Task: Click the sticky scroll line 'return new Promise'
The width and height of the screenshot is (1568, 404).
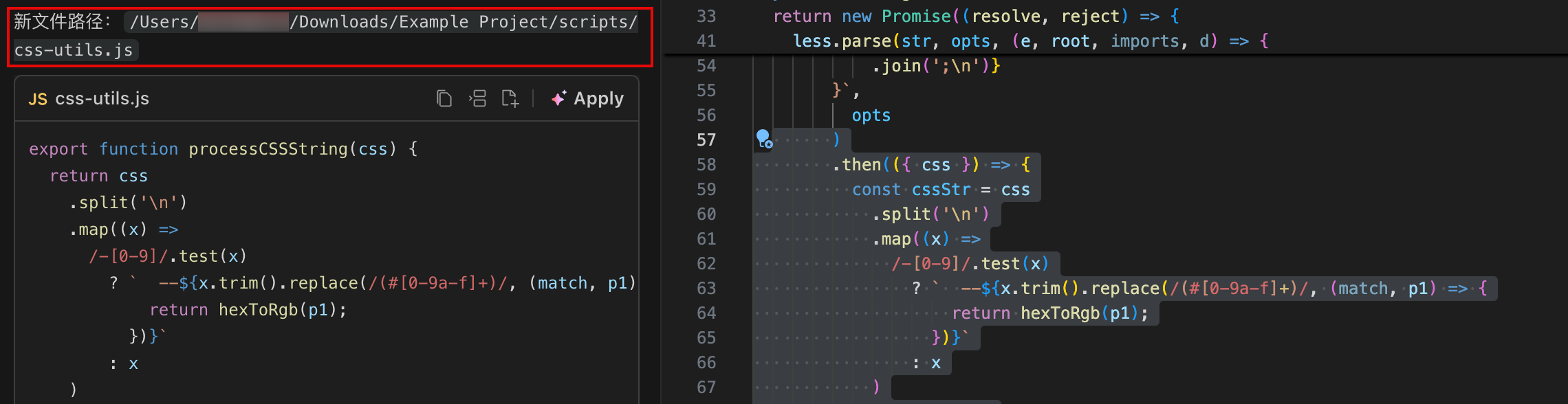Action: point(977,16)
